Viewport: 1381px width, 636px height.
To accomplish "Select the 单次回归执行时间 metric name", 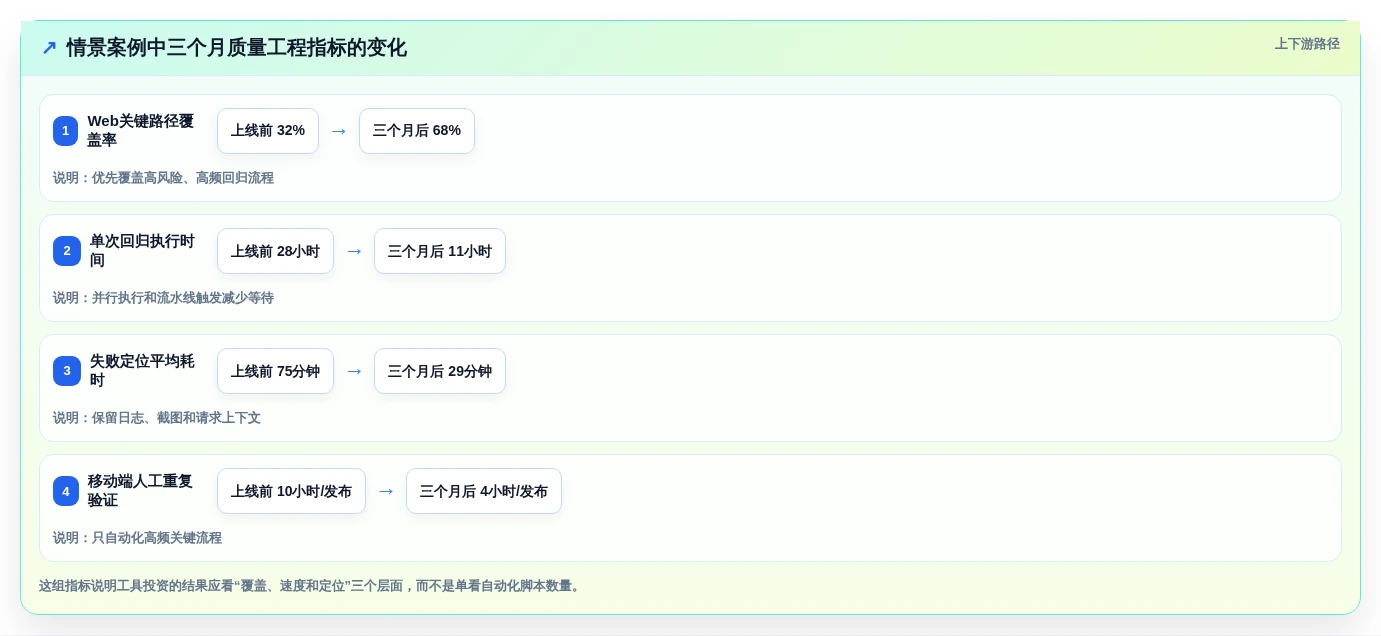I will tap(142, 251).
